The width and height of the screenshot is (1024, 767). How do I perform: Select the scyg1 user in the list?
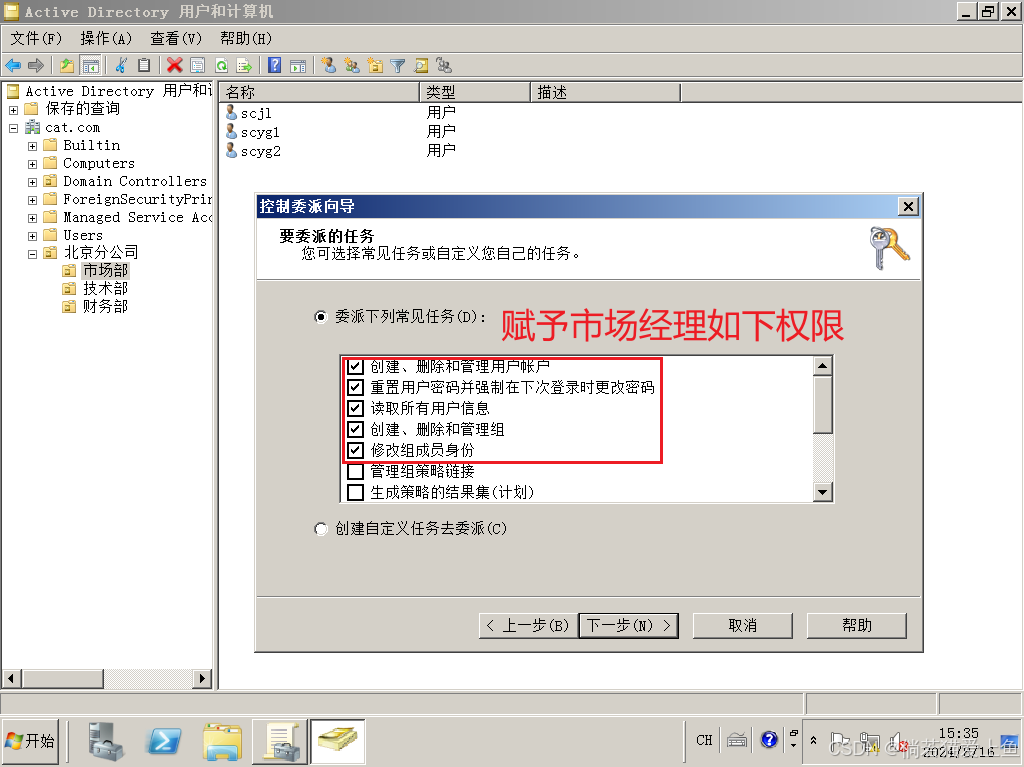(x=260, y=132)
